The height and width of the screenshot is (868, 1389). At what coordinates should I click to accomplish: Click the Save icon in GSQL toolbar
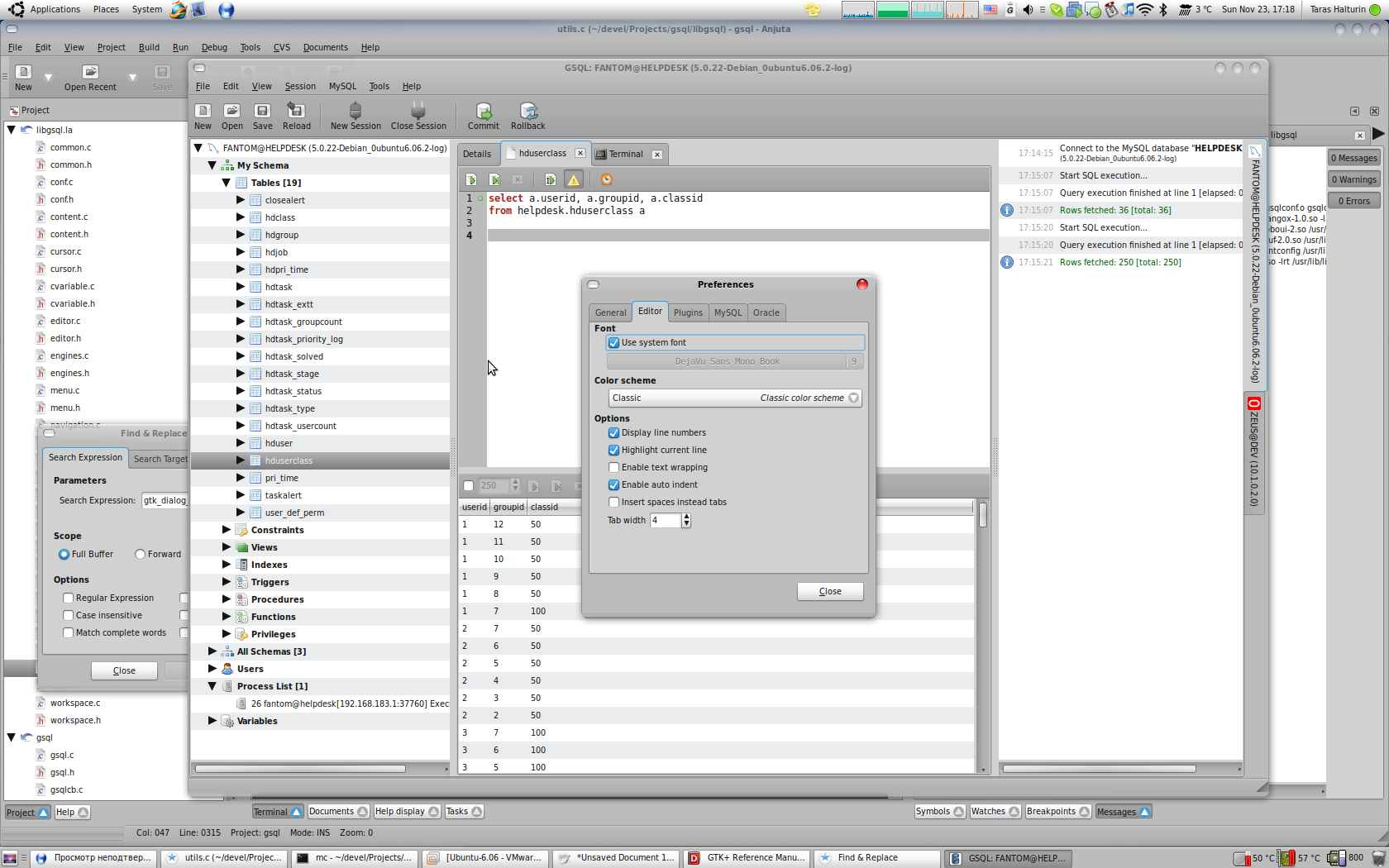pyautogui.click(x=262, y=111)
